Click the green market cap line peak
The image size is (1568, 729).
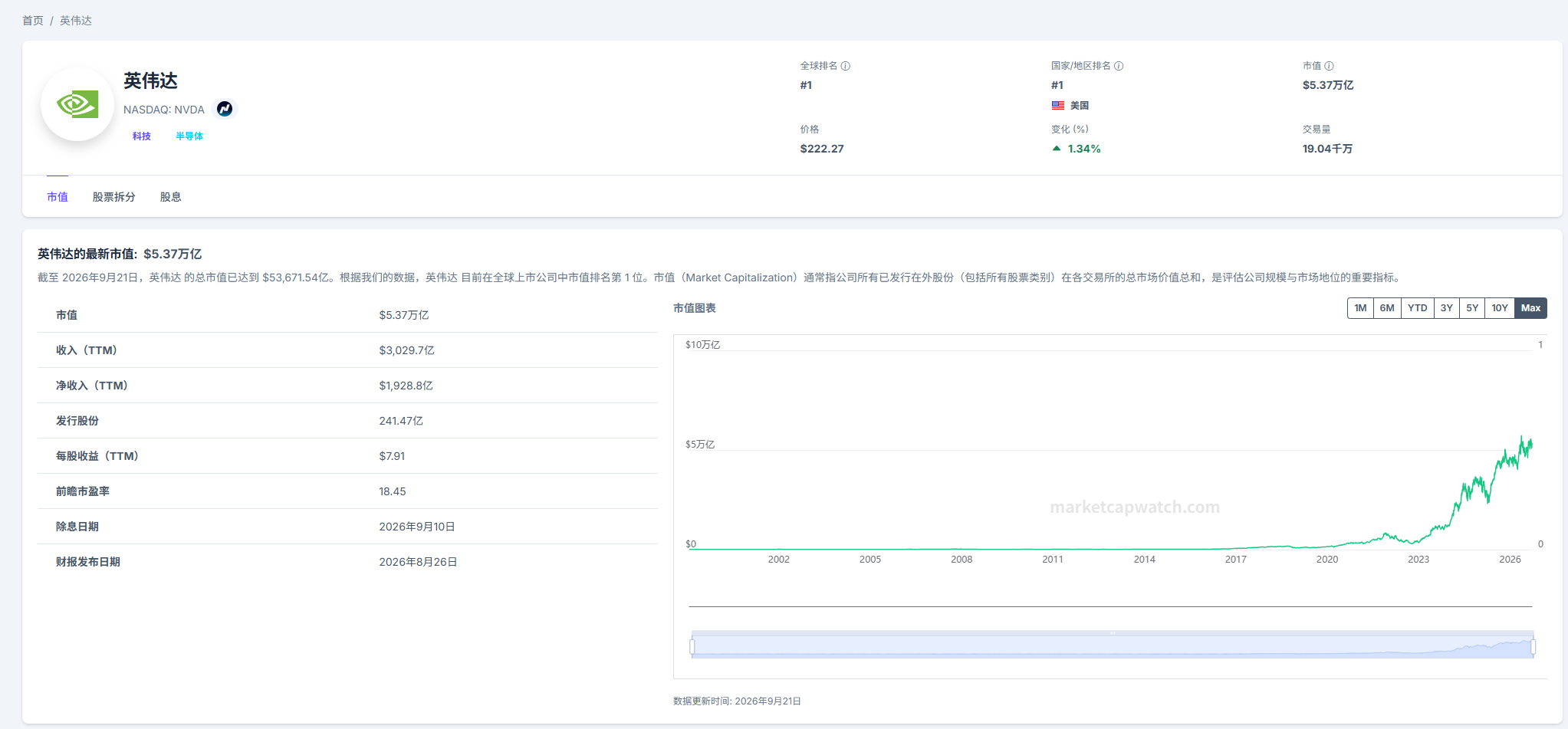coord(1522,438)
